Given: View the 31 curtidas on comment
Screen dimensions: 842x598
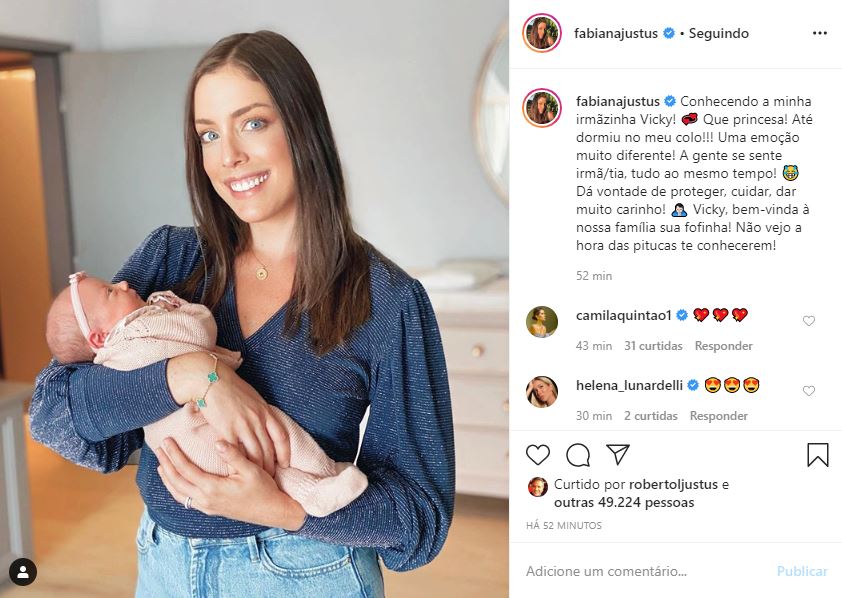Looking at the screenshot, I should pos(653,346).
